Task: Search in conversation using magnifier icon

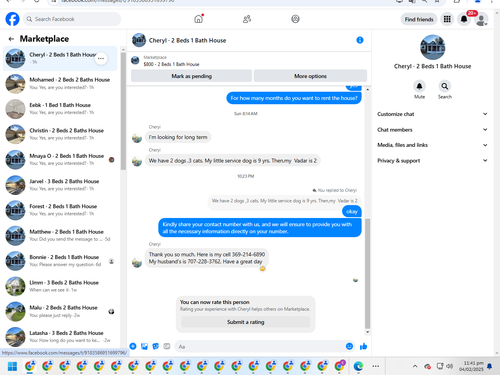Action: pyautogui.click(x=445, y=86)
